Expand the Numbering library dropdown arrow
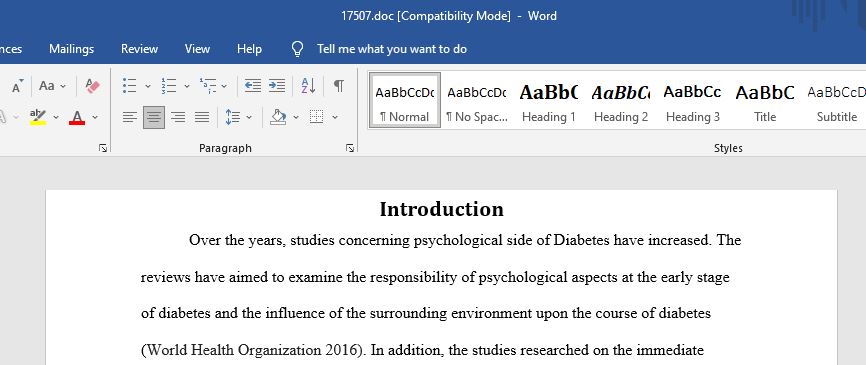This screenshot has width=866, height=365. (x=187, y=86)
